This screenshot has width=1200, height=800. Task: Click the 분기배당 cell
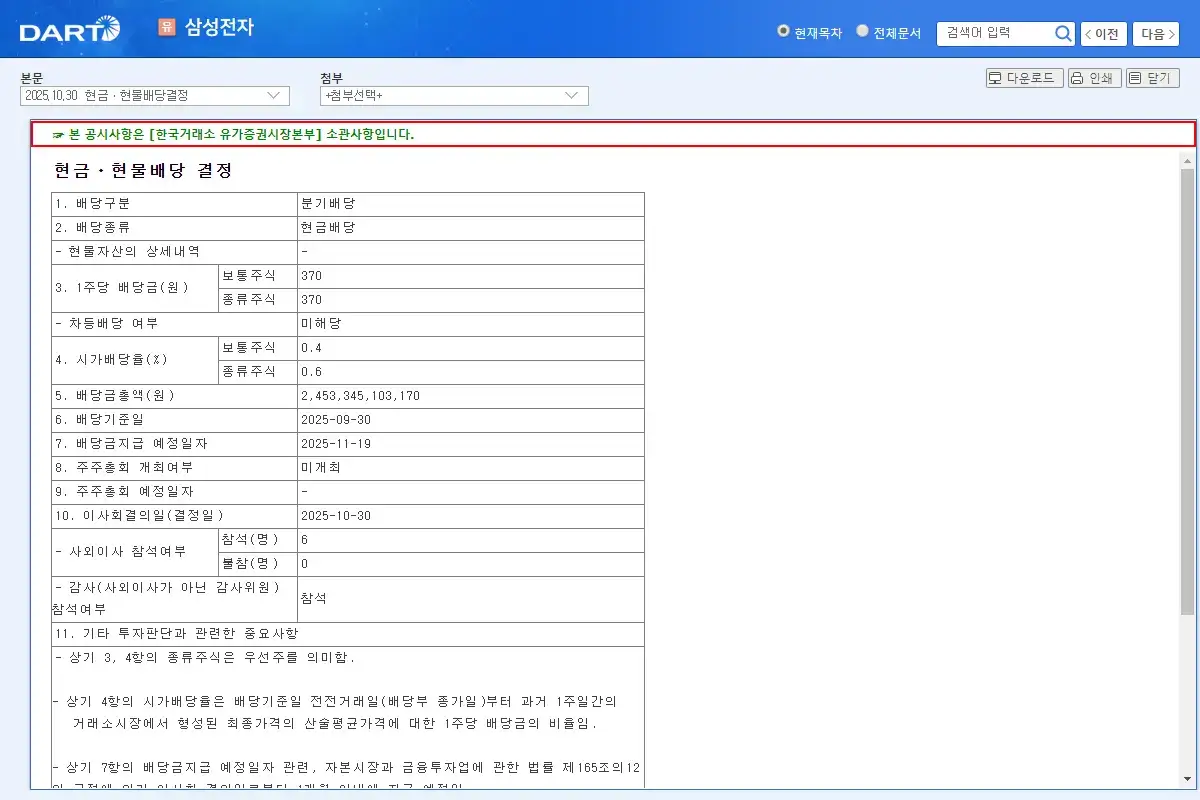[x=471, y=204]
